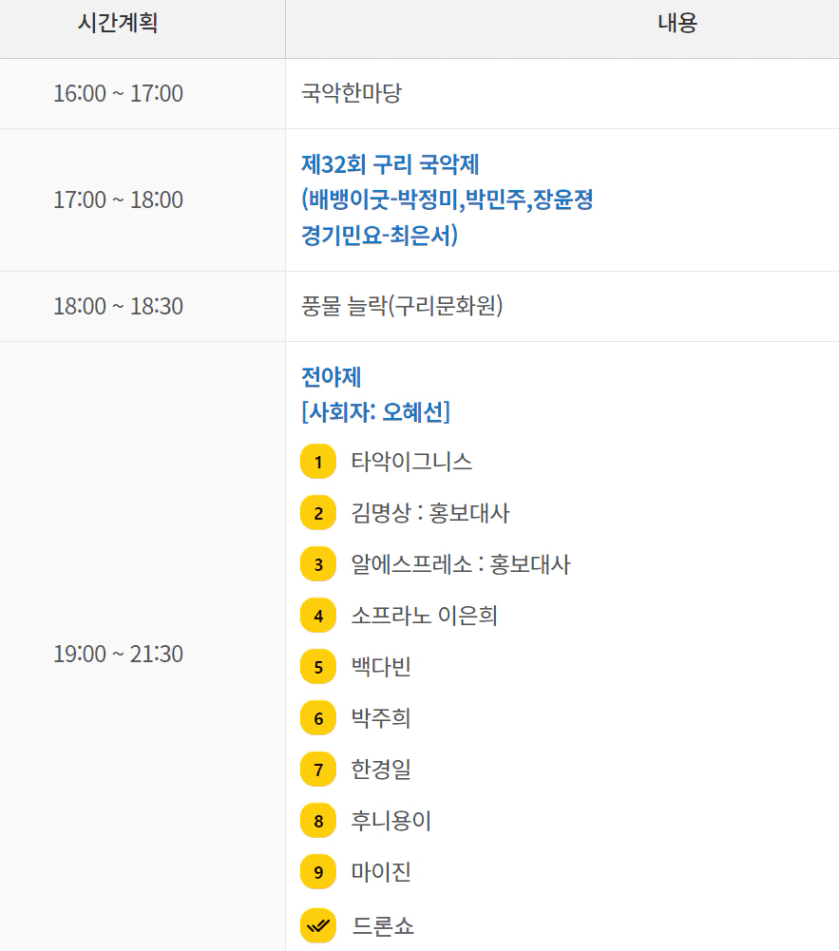
Task: Click the 19:00 ~ 21:30 time cell
Action: coord(118,654)
